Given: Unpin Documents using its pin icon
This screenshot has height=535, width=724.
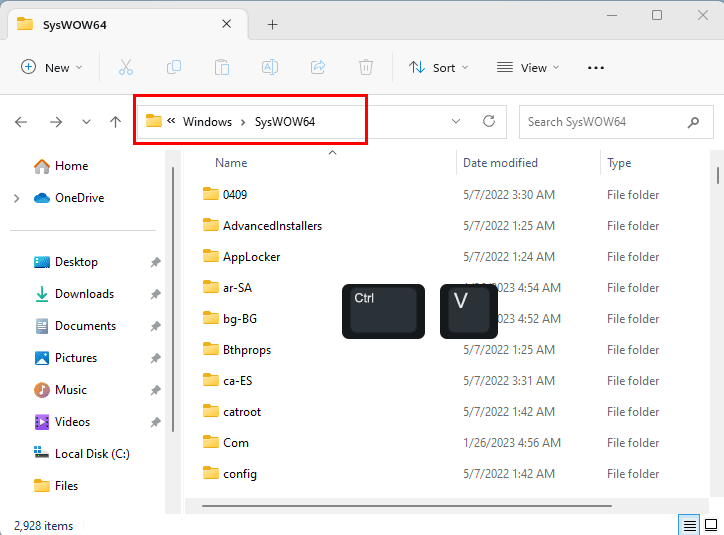Looking at the screenshot, I should pos(155,326).
